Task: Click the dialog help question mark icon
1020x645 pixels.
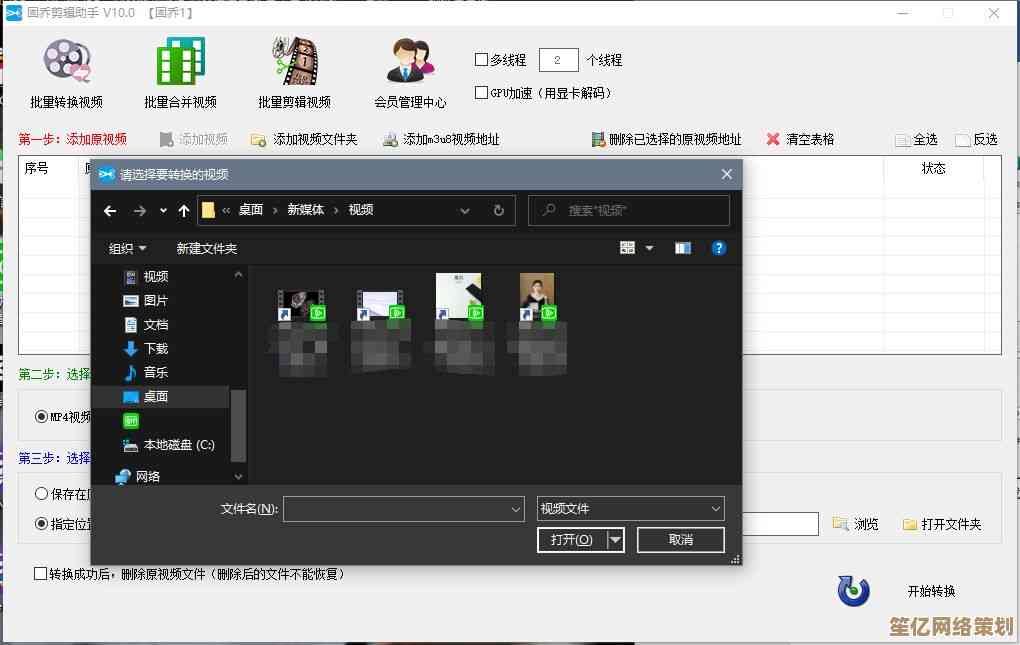Action: (x=718, y=248)
